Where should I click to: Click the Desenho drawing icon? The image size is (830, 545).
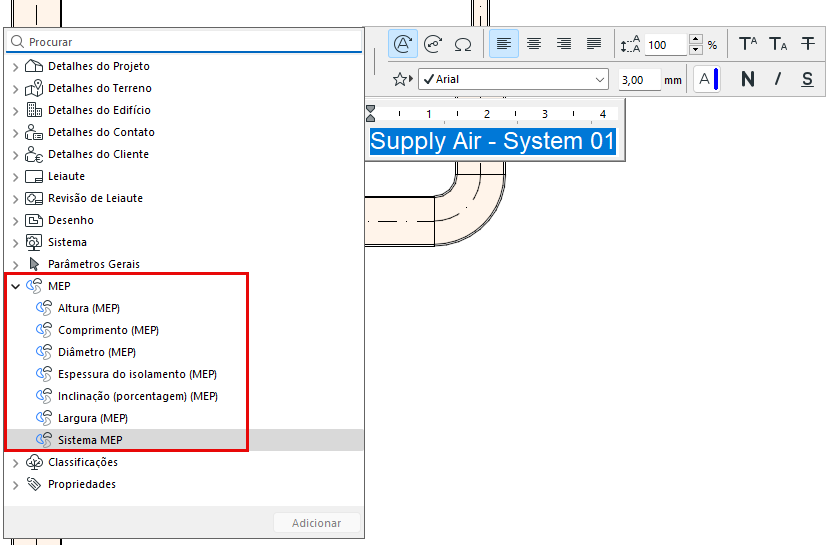point(34,220)
